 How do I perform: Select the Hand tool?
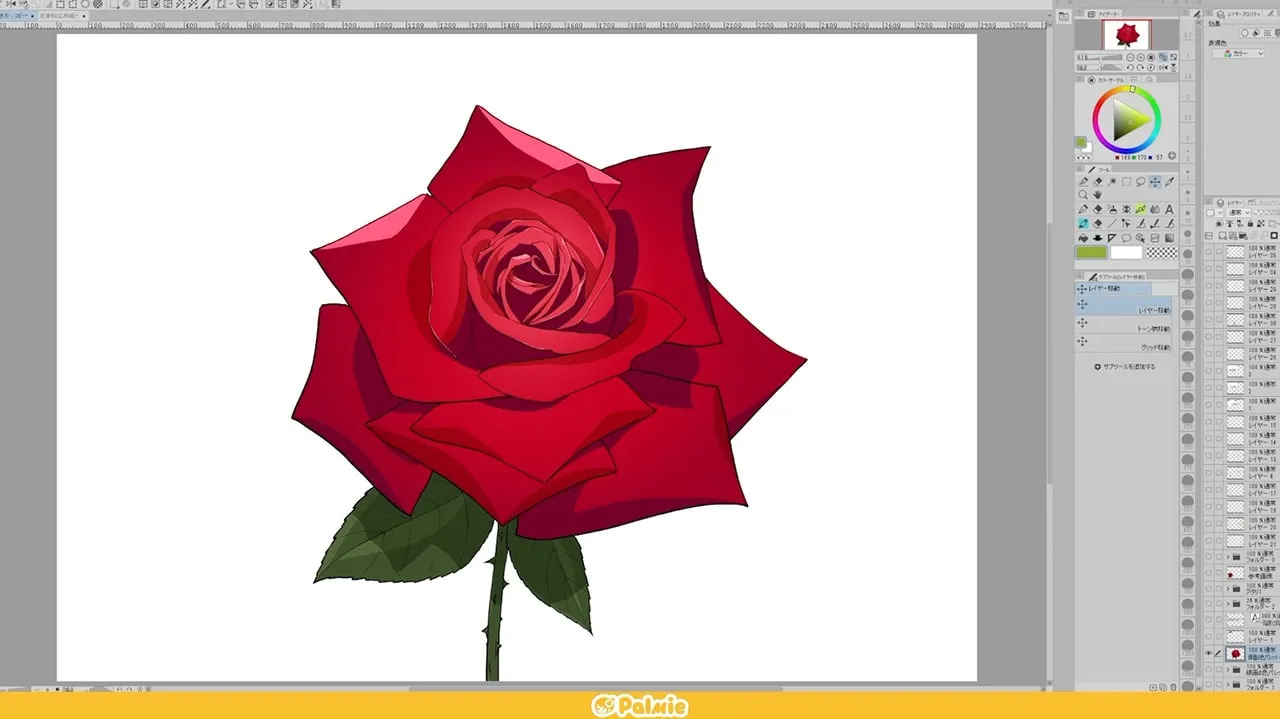tap(1097, 192)
